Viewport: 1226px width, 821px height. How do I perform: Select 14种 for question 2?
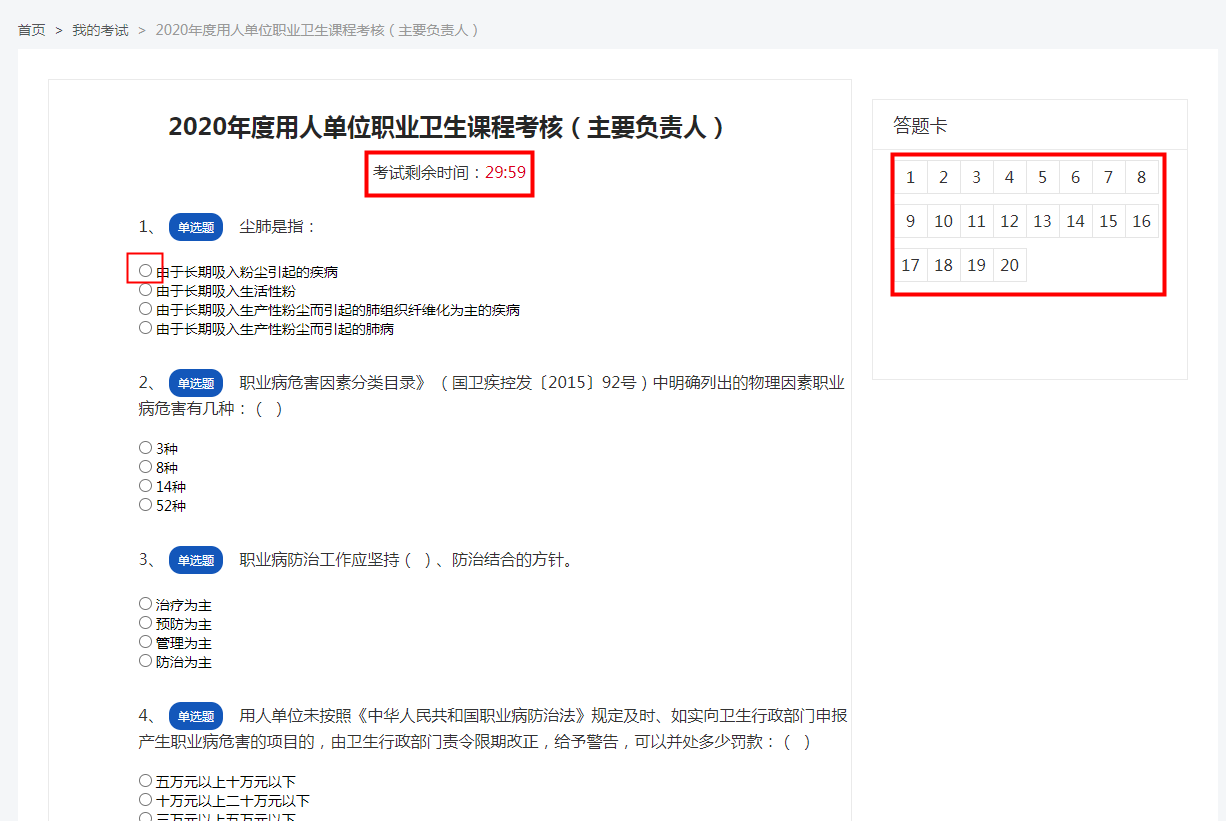pos(146,486)
